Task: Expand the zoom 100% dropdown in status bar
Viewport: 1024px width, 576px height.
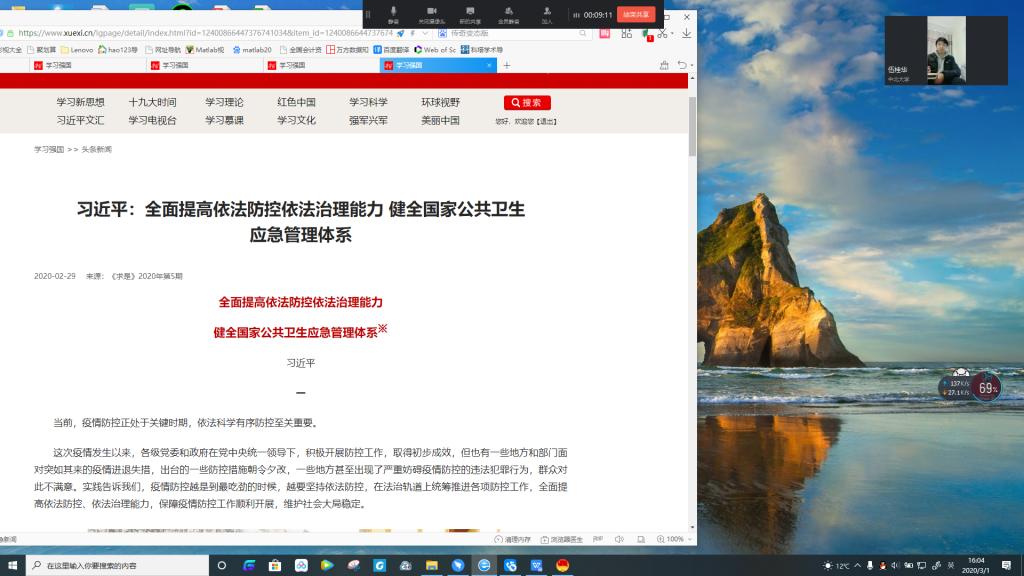Action: click(x=689, y=539)
